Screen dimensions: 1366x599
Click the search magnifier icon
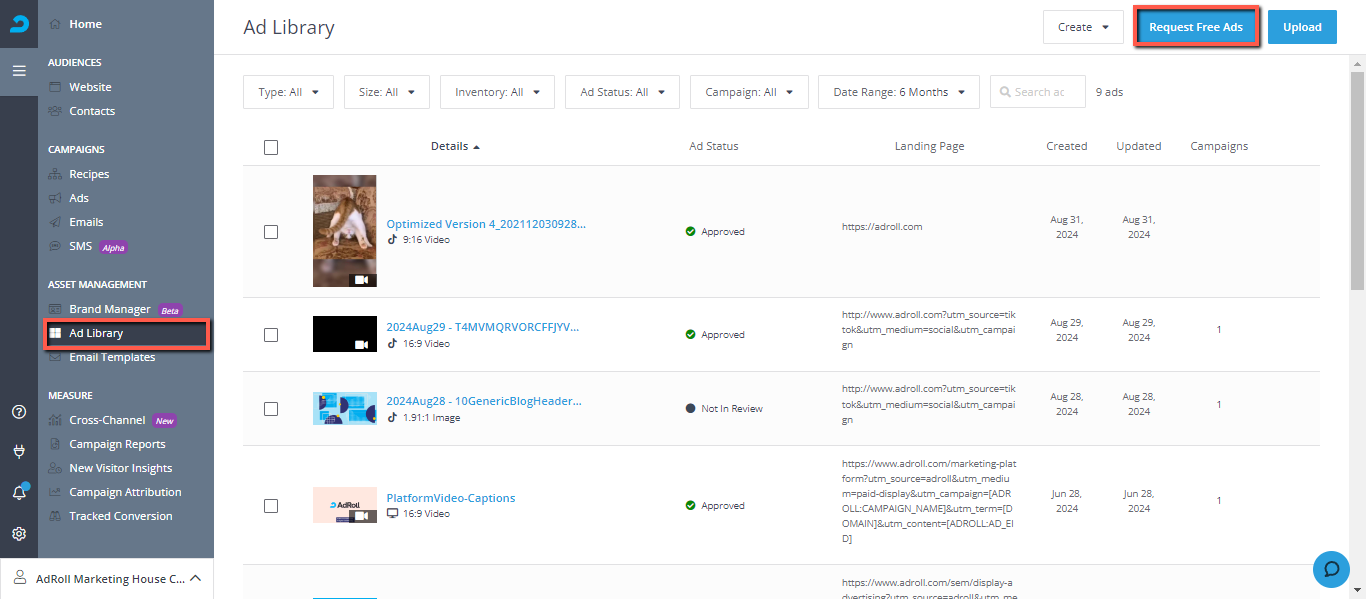(x=1004, y=92)
